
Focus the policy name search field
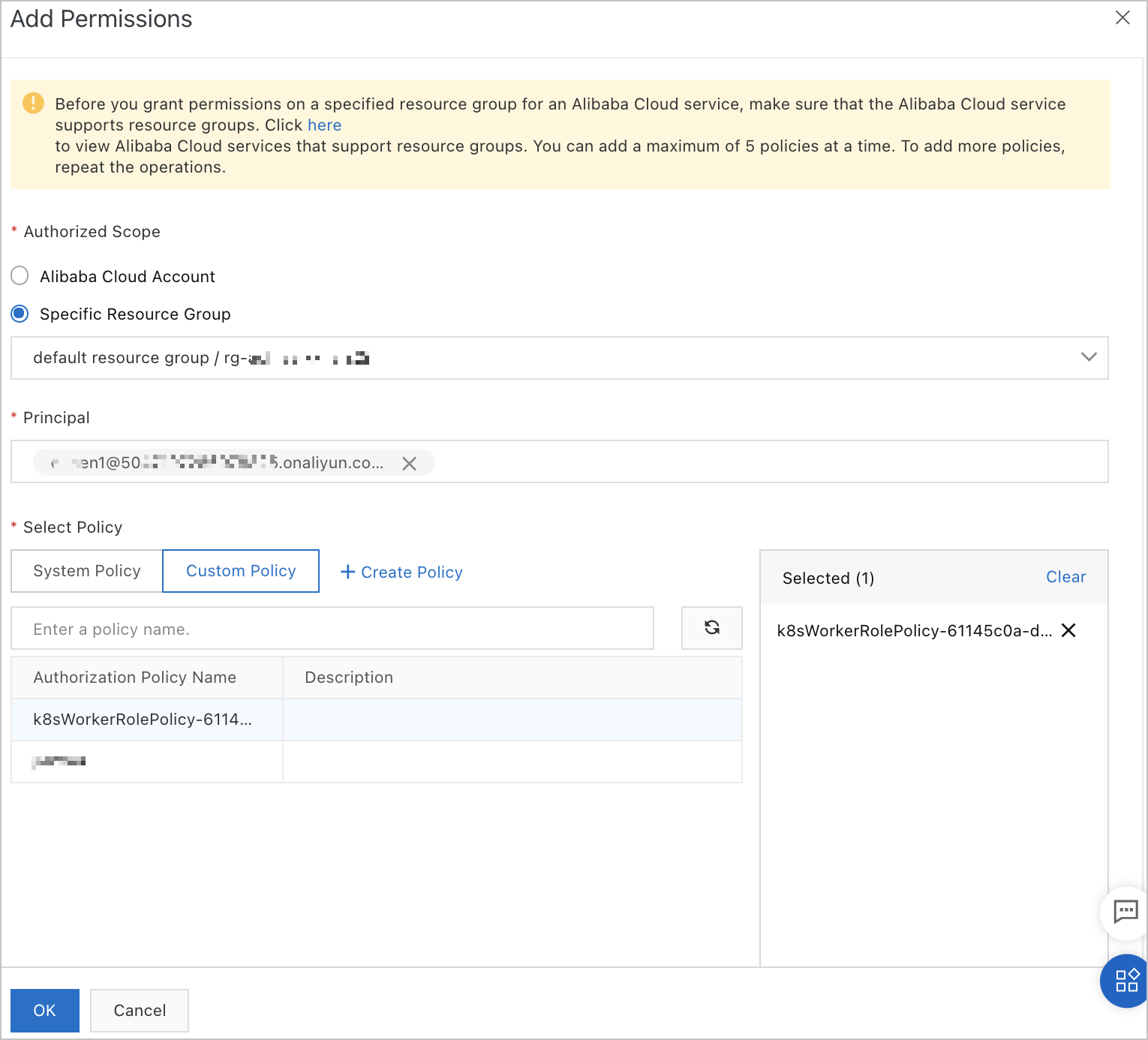pos(332,629)
